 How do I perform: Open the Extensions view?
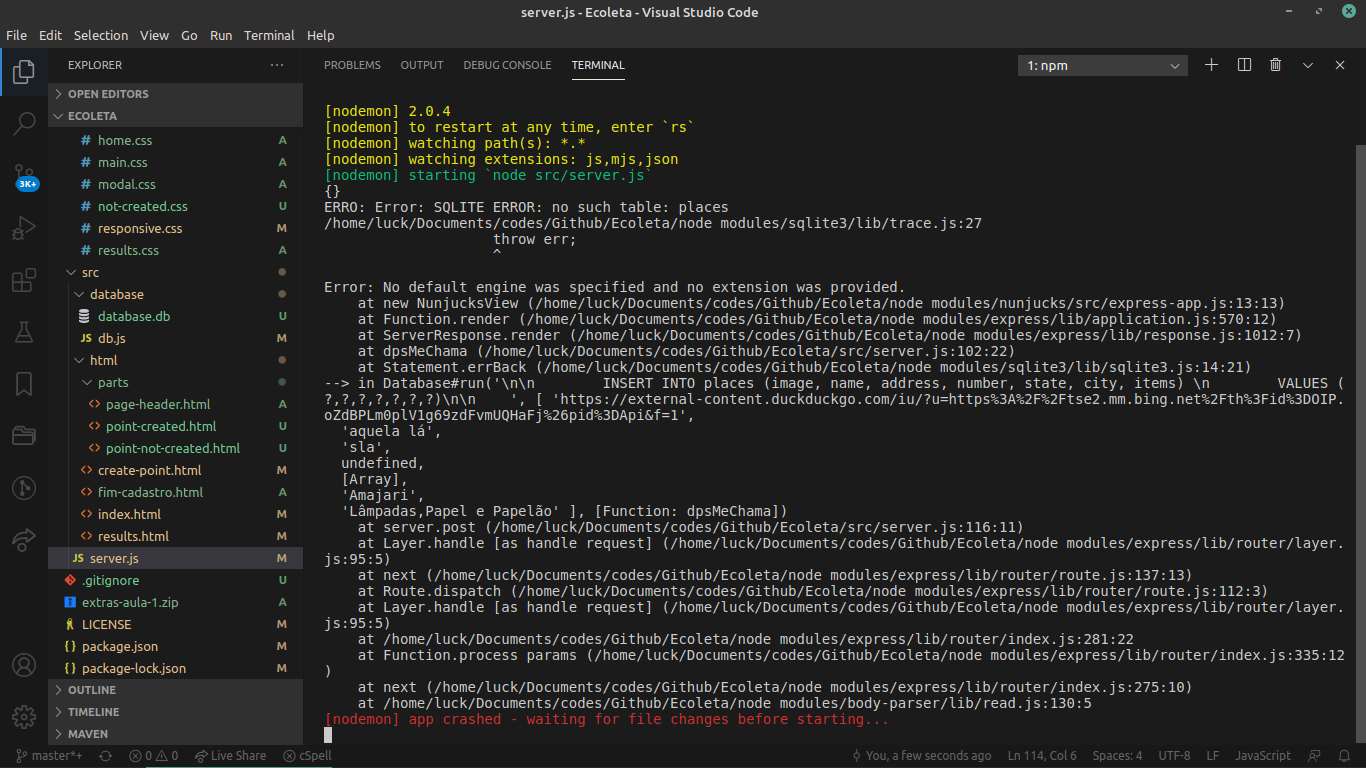[24, 280]
